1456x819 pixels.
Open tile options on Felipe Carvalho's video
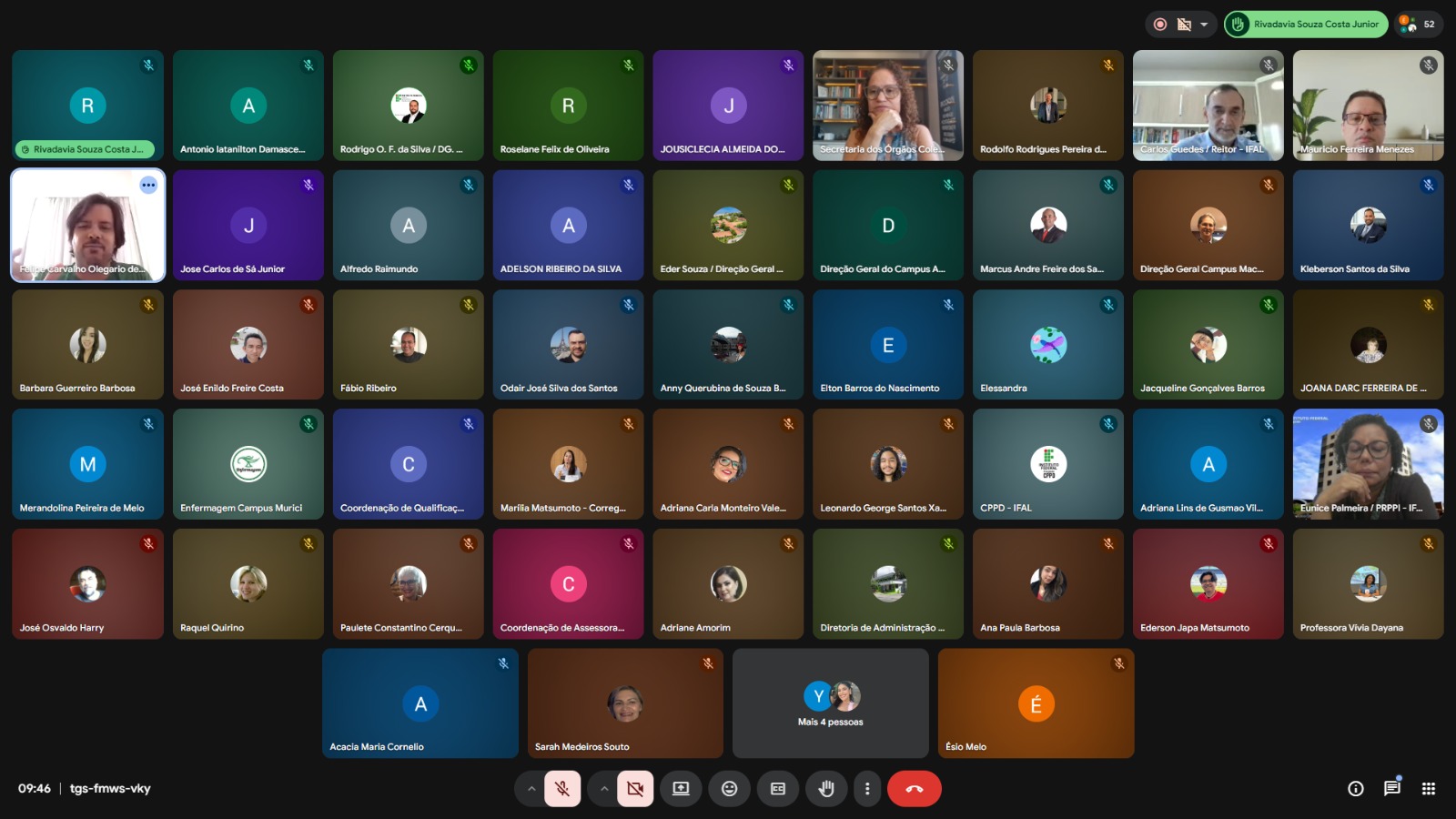[148, 186]
